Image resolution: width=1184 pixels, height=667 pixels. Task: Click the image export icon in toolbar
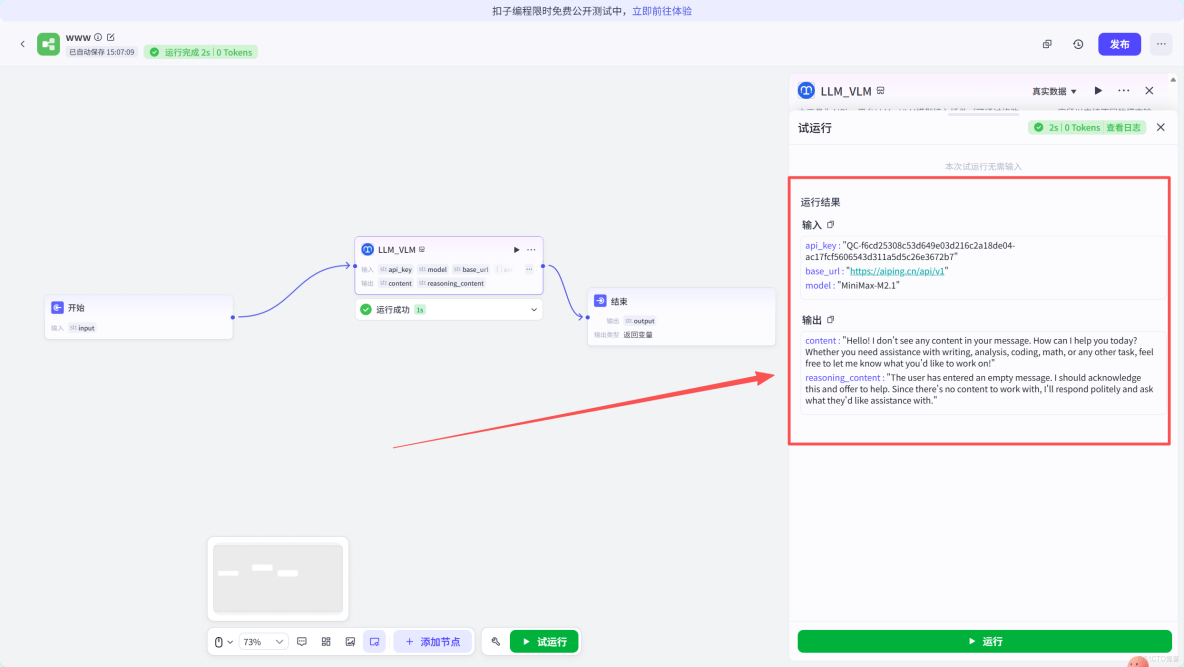[x=350, y=641]
